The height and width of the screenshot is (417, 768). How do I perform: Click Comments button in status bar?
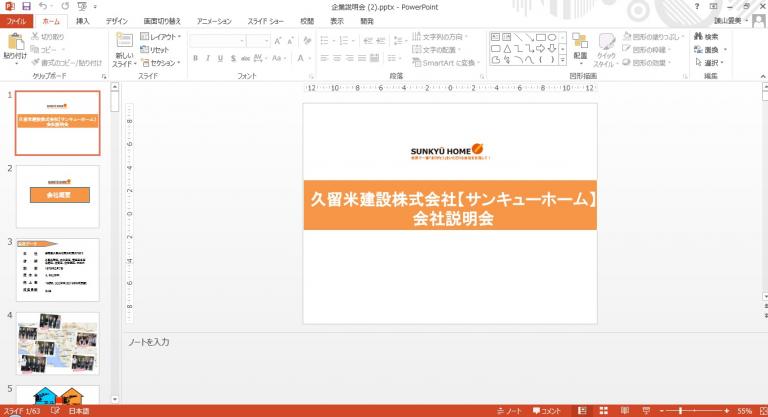click(547, 411)
